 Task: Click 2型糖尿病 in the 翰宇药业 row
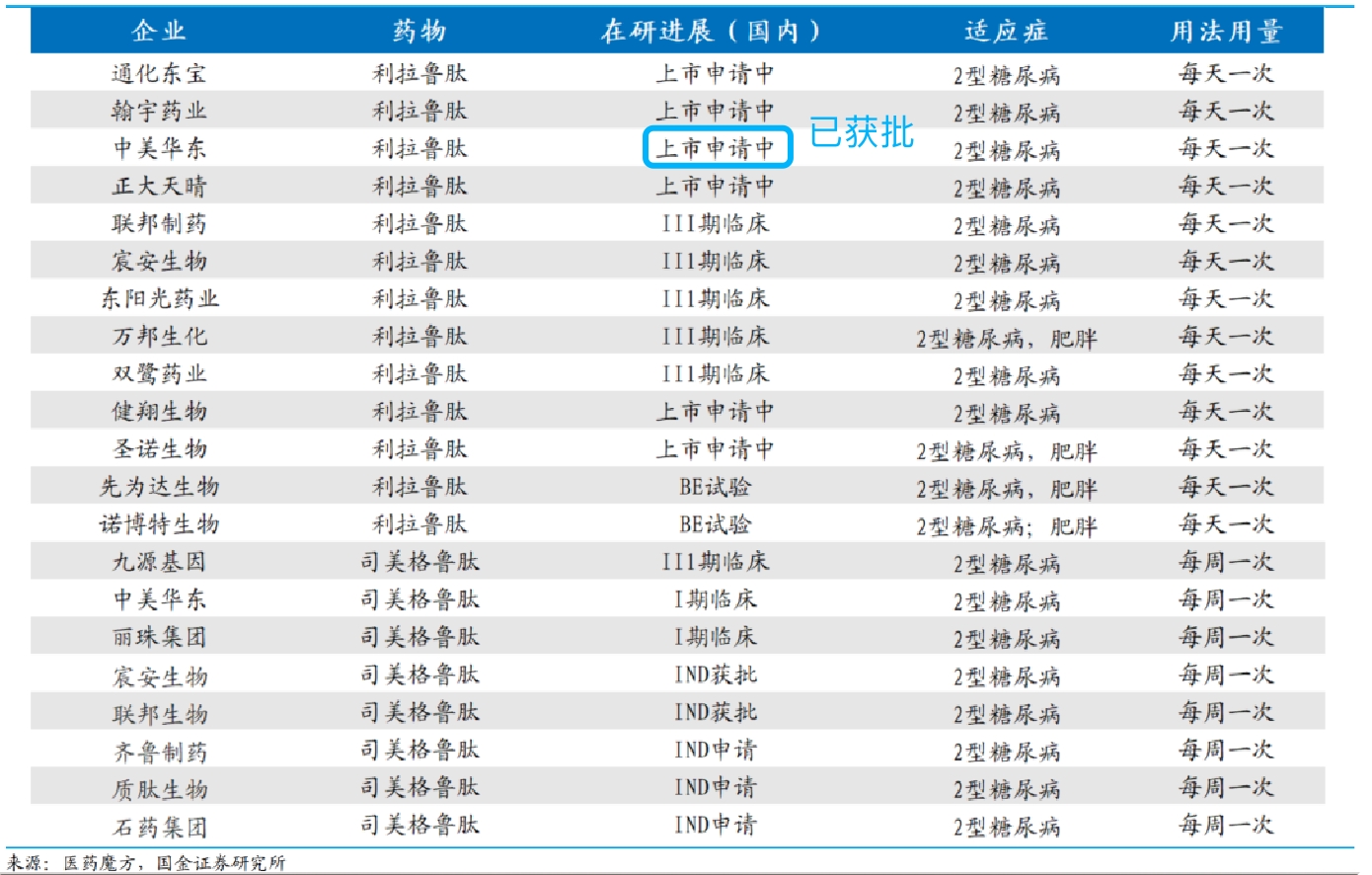coord(1007,113)
